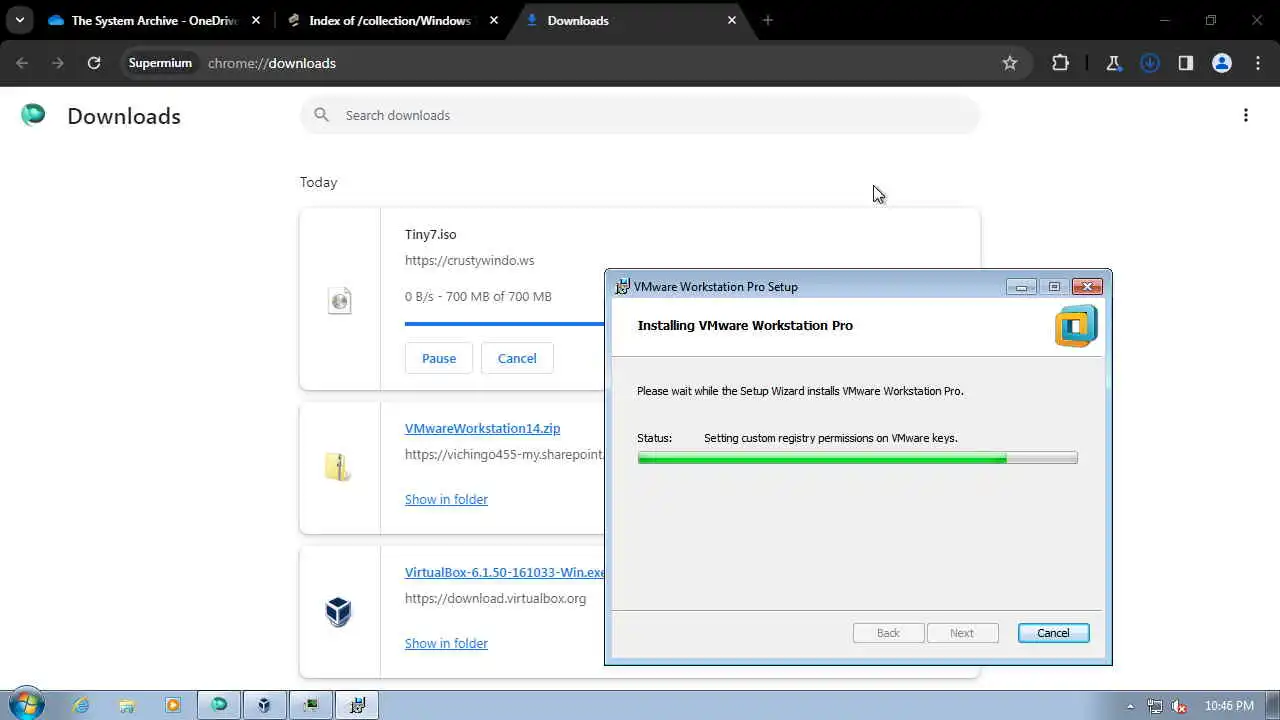Open the browser three-dot menu
1280x720 pixels.
(1258, 63)
